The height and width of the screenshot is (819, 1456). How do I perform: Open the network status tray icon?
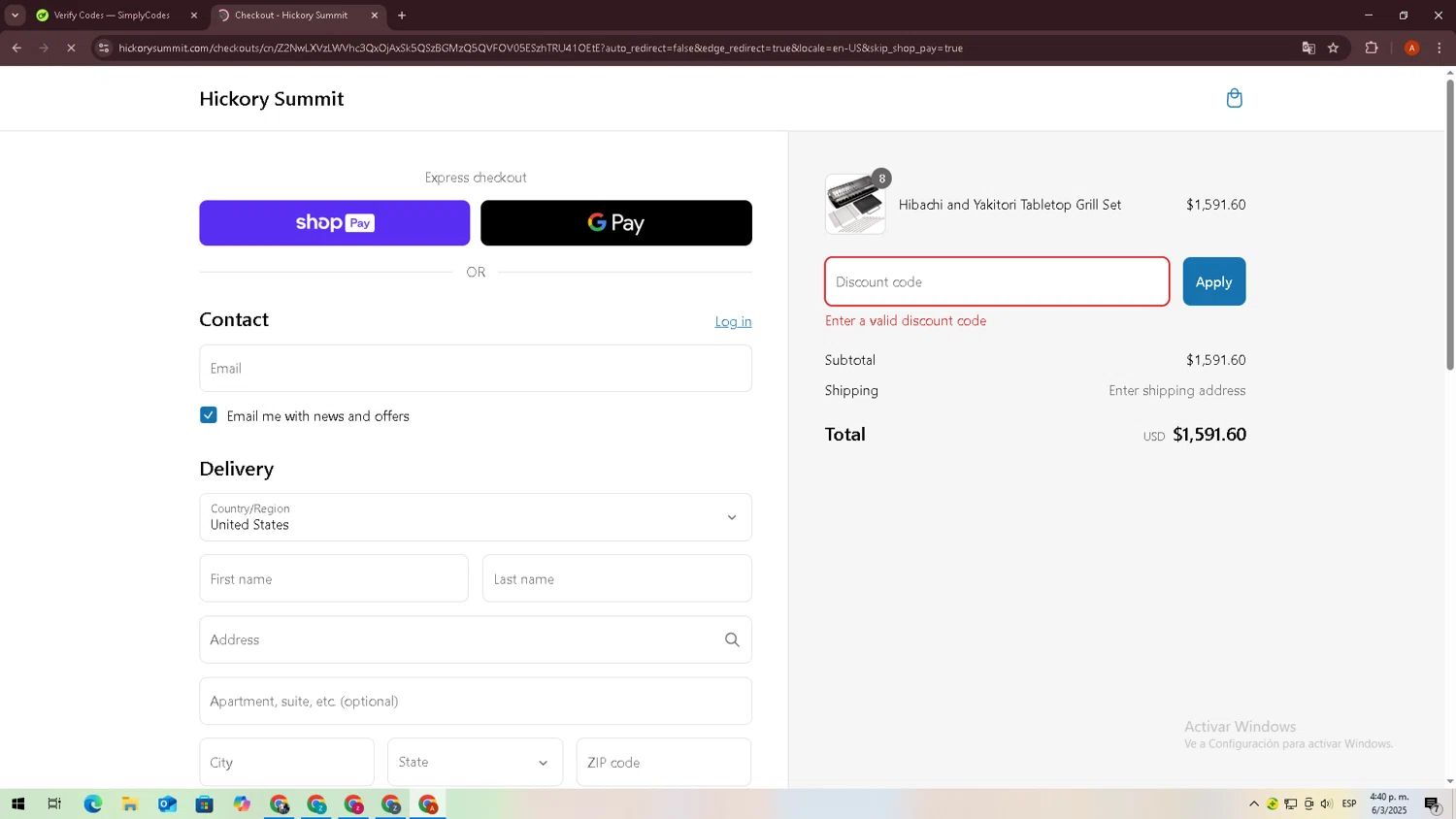[x=1291, y=803]
